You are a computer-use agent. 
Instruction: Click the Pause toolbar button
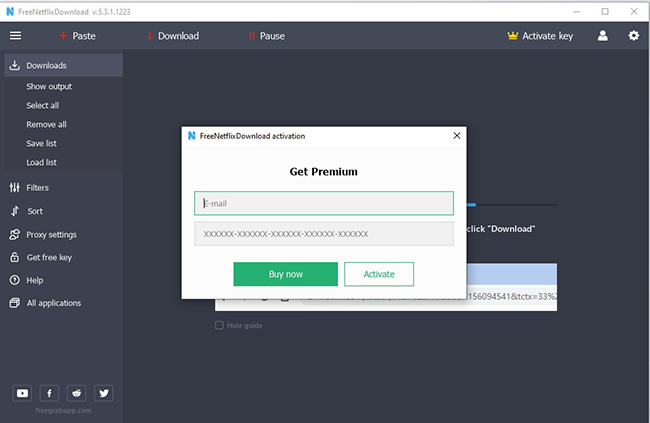[x=267, y=36]
